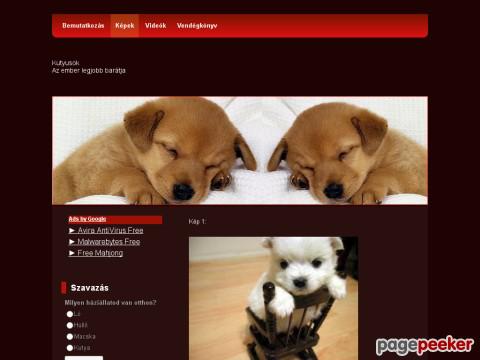This screenshot has height=360, width=480.
Task: Click arrow icon beside Malwarebytes Free
Action: pos(72,242)
